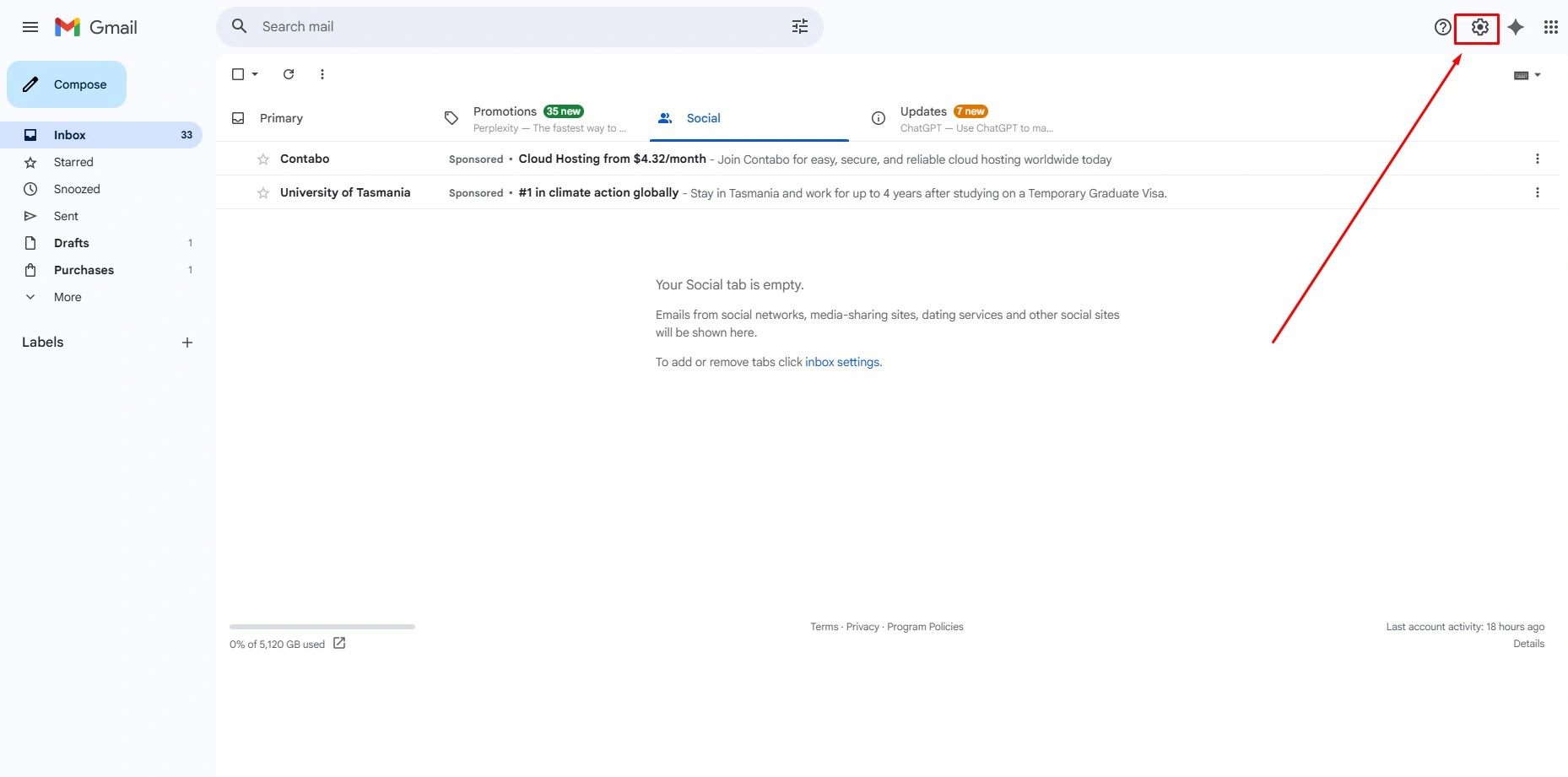Screen dimensions: 1568x777
Task: Open the Terms link
Action: coord(825,627)
